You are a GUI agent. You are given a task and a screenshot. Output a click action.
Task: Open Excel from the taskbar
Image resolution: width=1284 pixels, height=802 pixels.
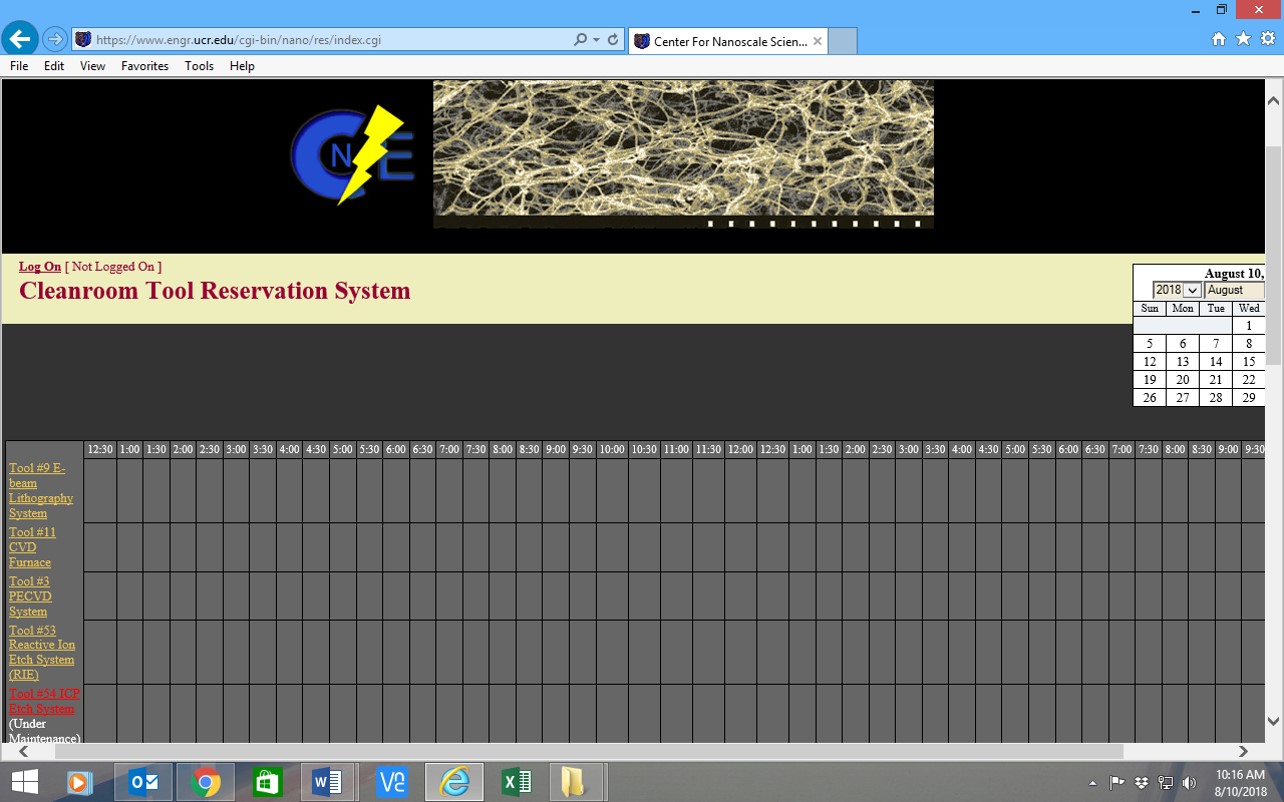tap(516, 782)
